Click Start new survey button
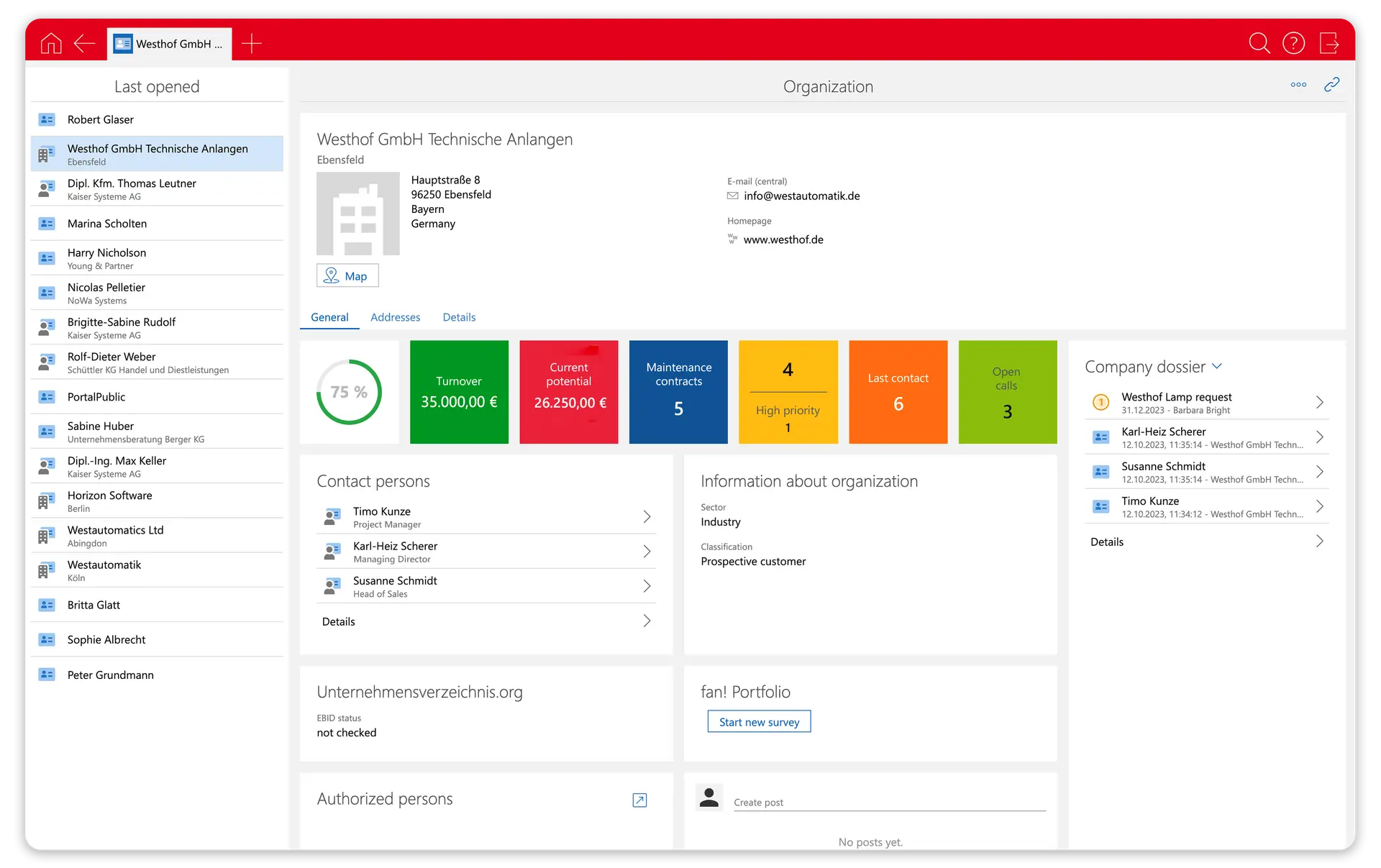This screenshot has height=868, width=1381. [x=759, y=722]
